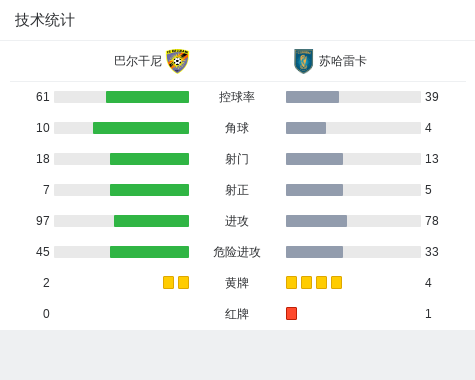Click the green 控球率 bar for 巴尔干尼
475x380 pixels.
[147, 97]
